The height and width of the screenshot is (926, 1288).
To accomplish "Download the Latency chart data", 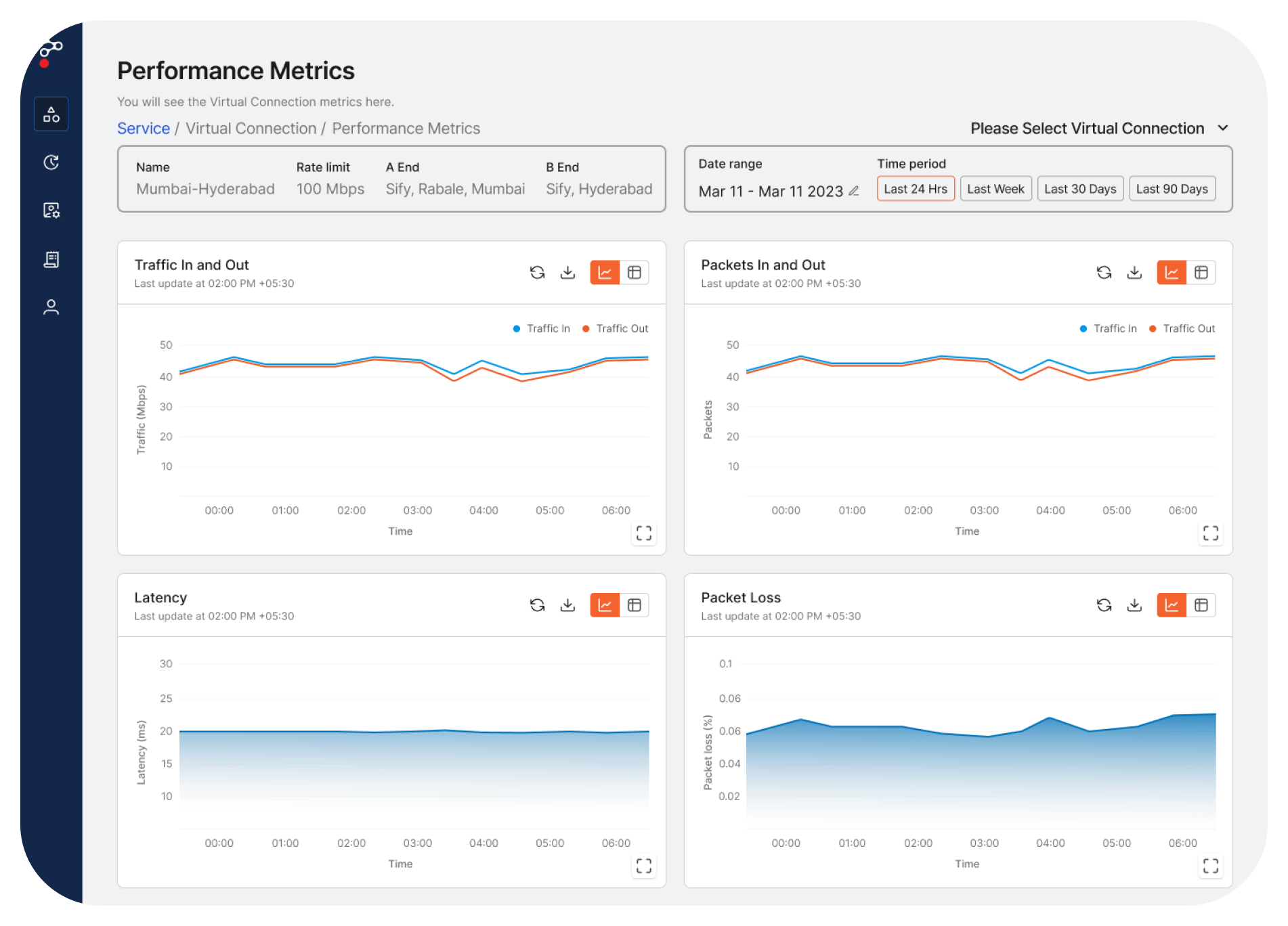I will 567,605.
